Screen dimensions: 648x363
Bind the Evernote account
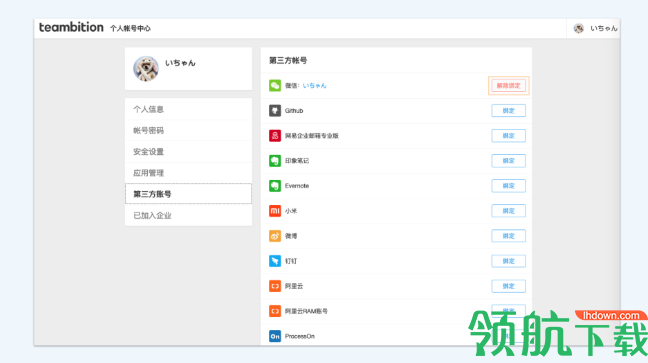point(508,186)
